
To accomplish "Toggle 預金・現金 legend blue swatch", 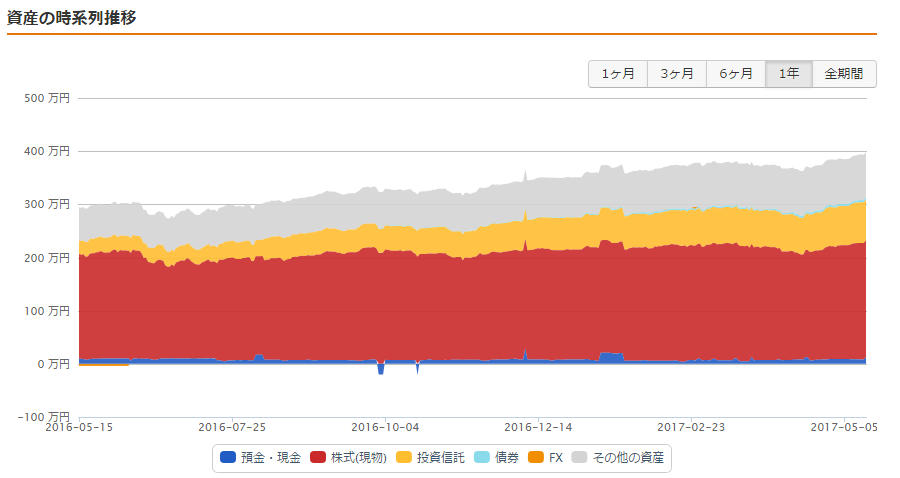I will [x=228, y=457].
